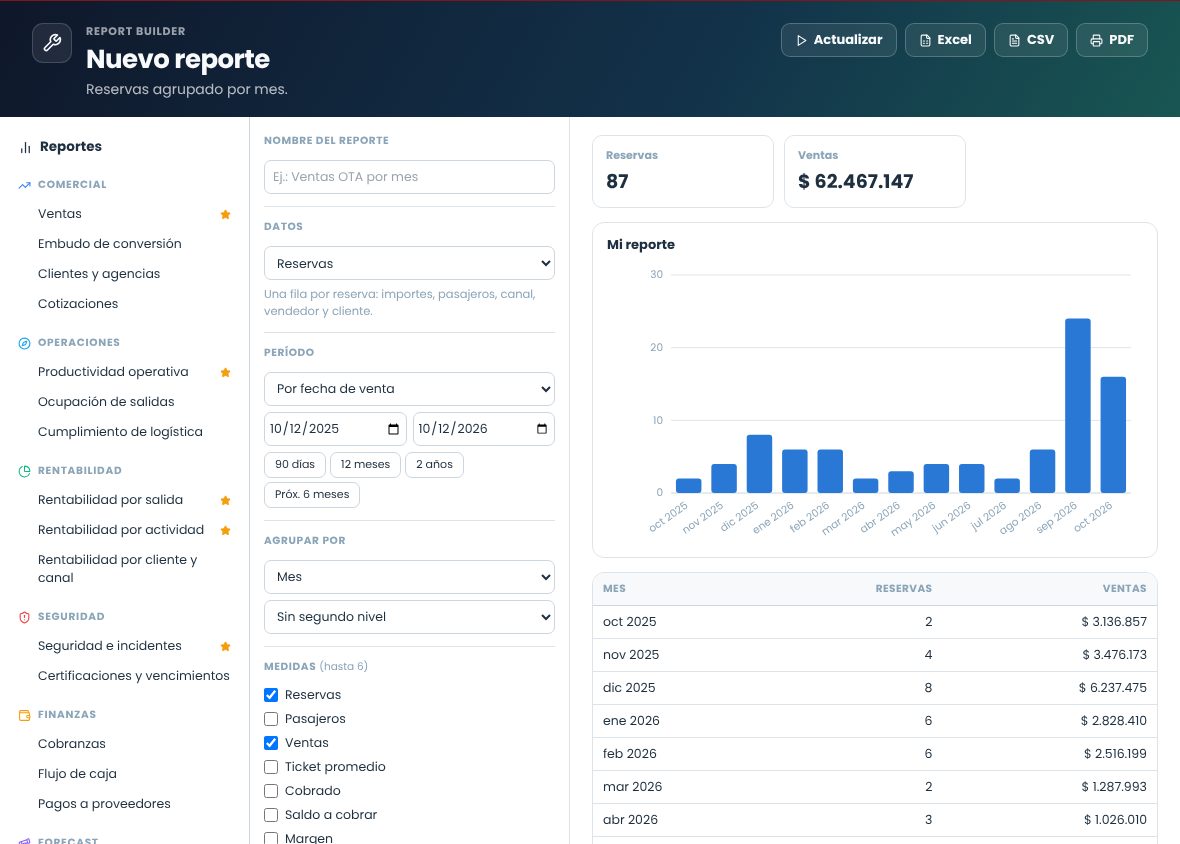Viewport: 1180px width, 844px height.
Task: Go to Cobranzas report
Action: (71, 744)
